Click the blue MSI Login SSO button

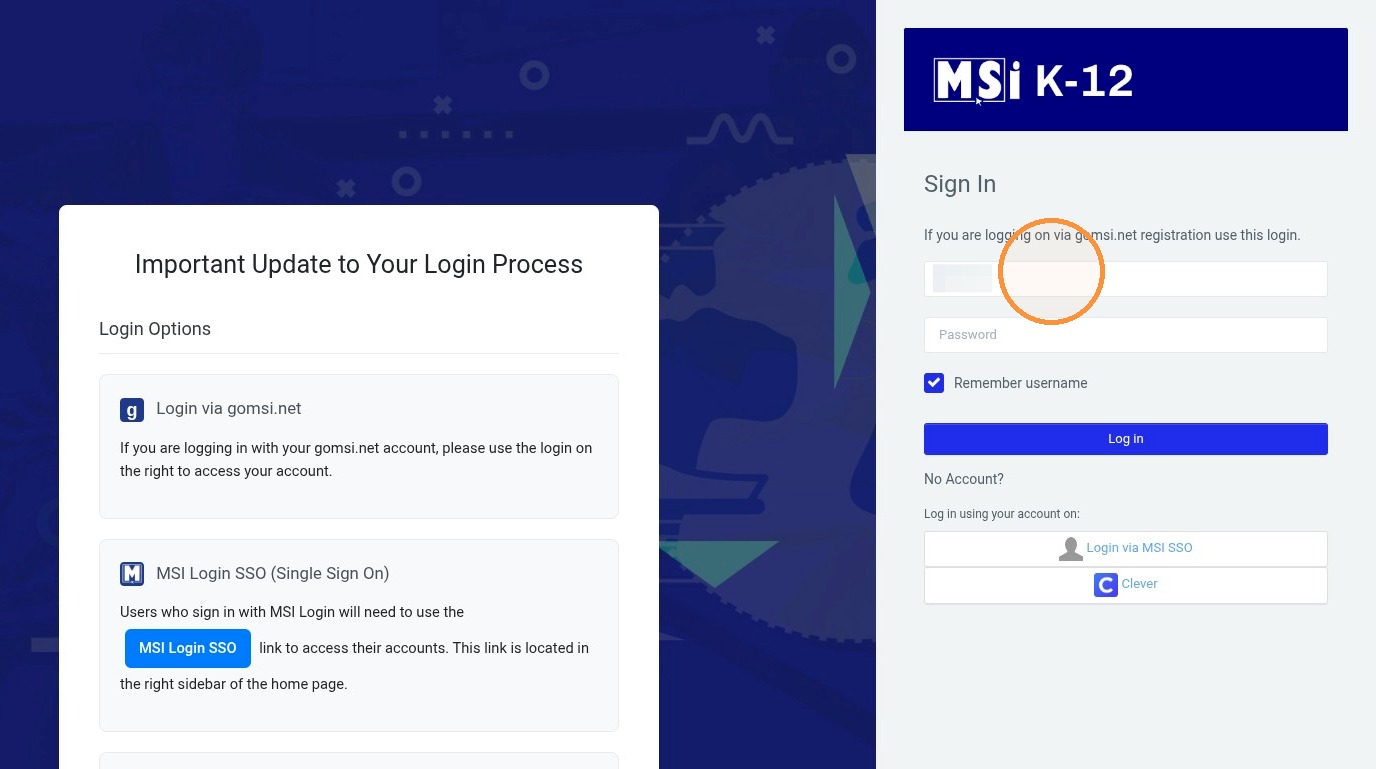tap(188, 648)
